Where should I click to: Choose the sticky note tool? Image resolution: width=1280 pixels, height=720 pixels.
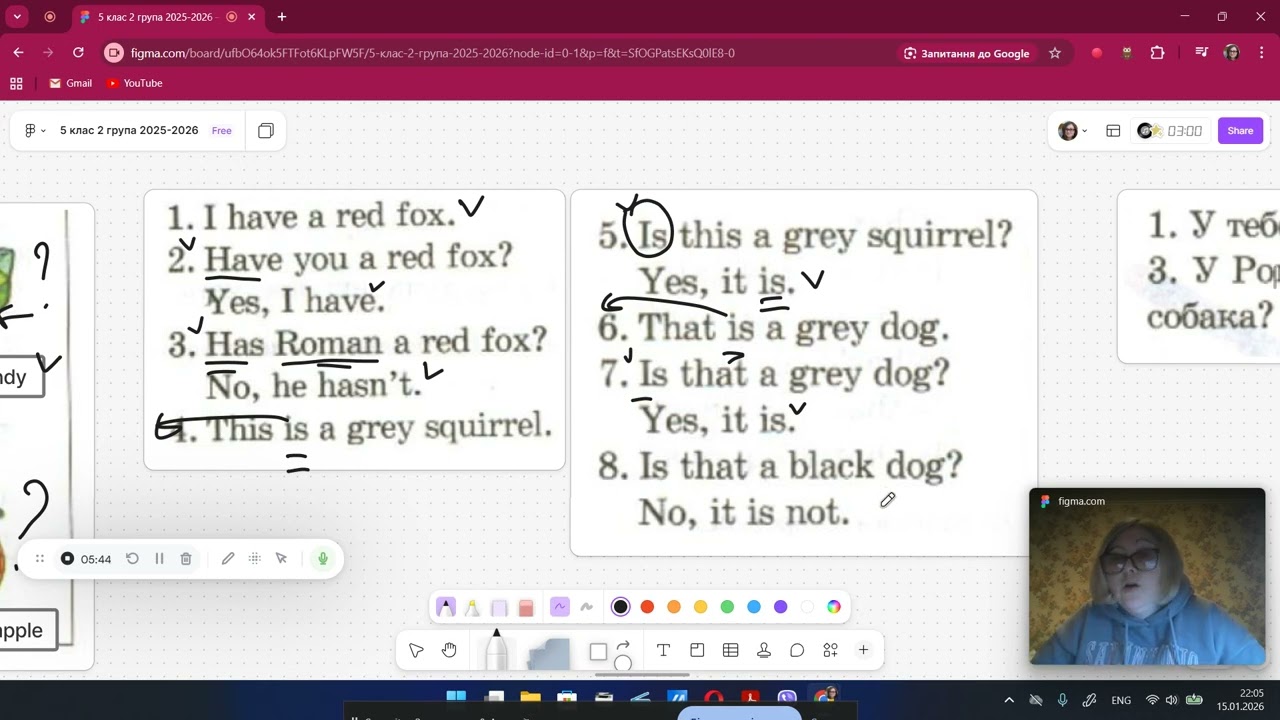[547, 654]
